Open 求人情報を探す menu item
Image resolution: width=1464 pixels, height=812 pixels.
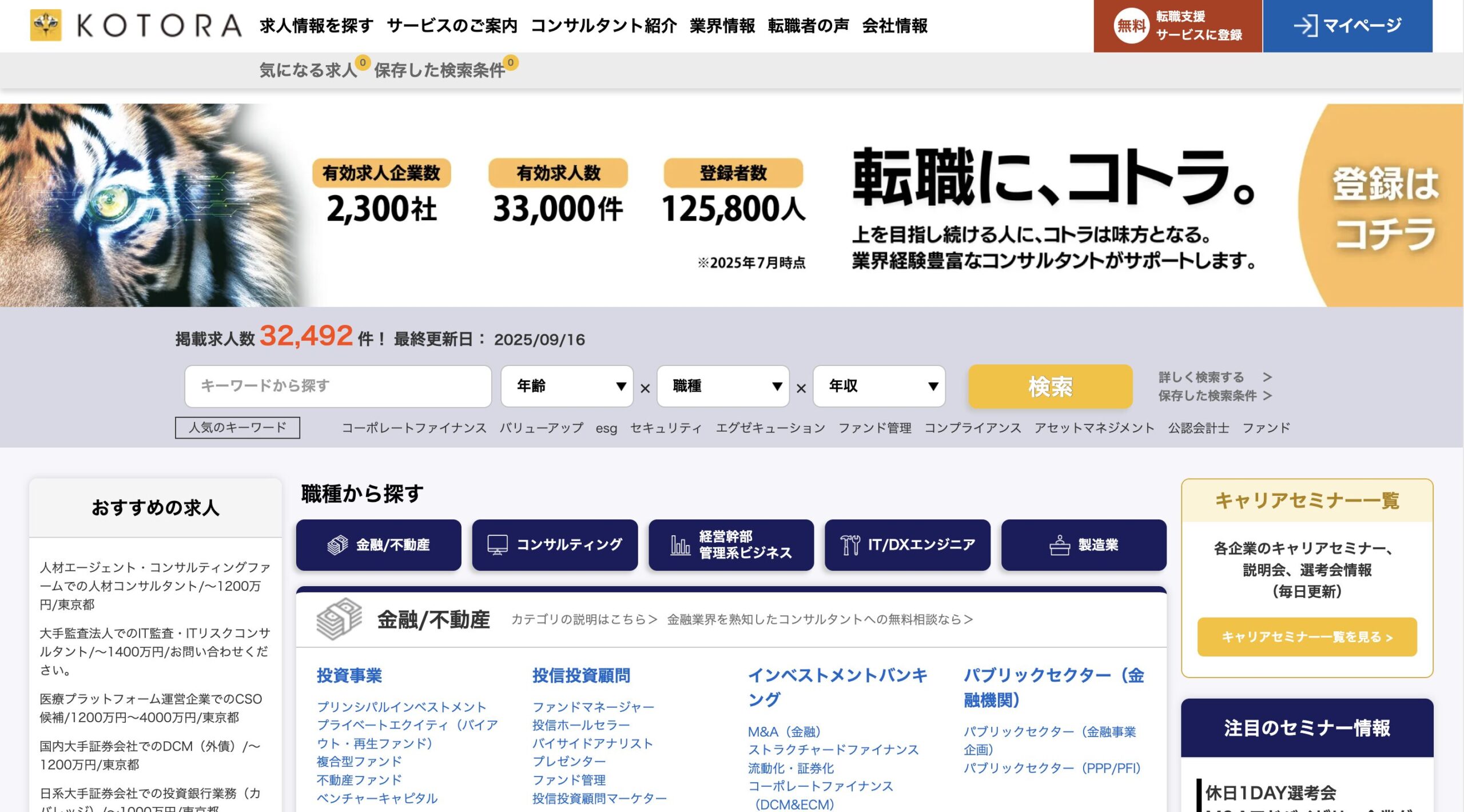[x=316, y=26]
